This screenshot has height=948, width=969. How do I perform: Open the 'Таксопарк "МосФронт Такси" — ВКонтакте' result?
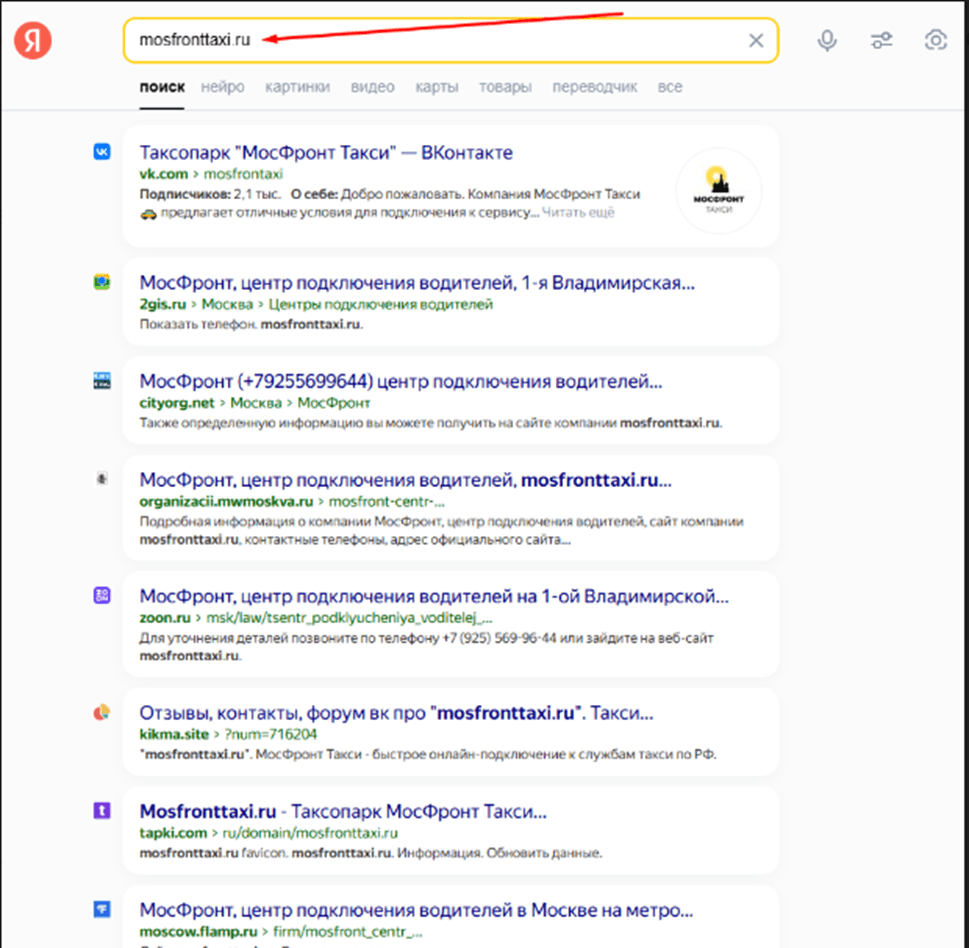tap(326, 153)
